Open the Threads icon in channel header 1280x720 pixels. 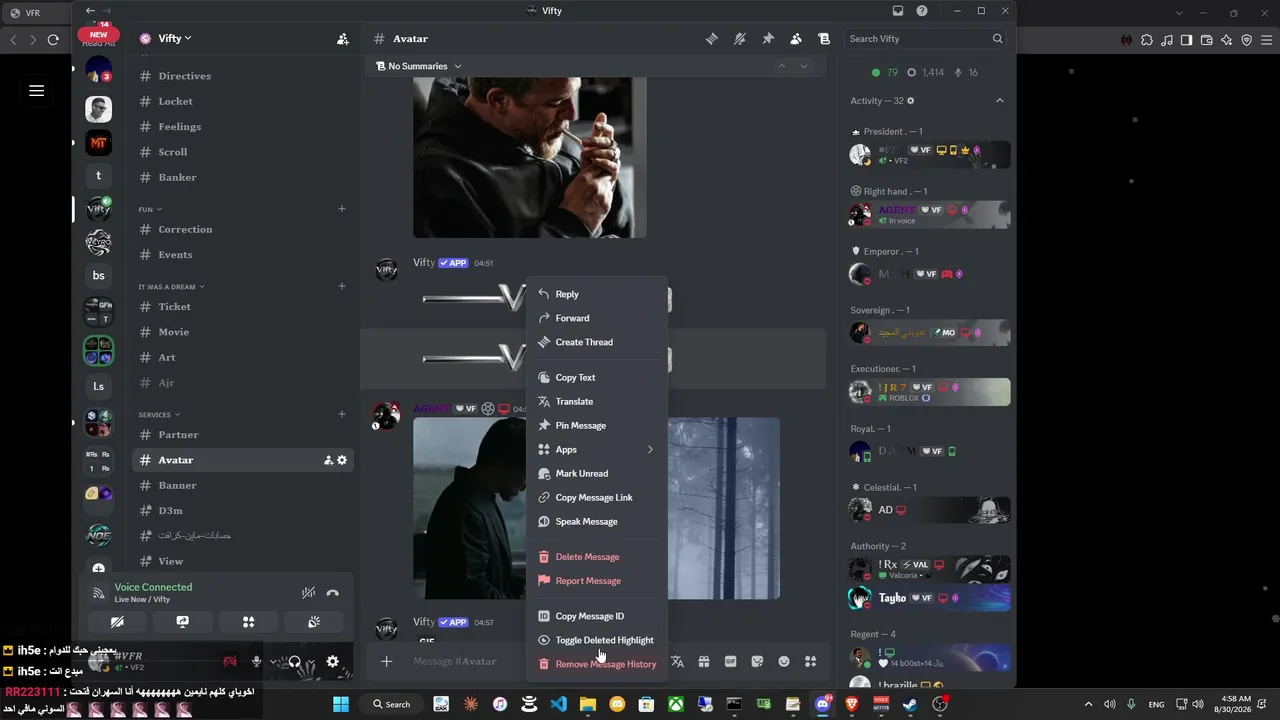[711, 39]
